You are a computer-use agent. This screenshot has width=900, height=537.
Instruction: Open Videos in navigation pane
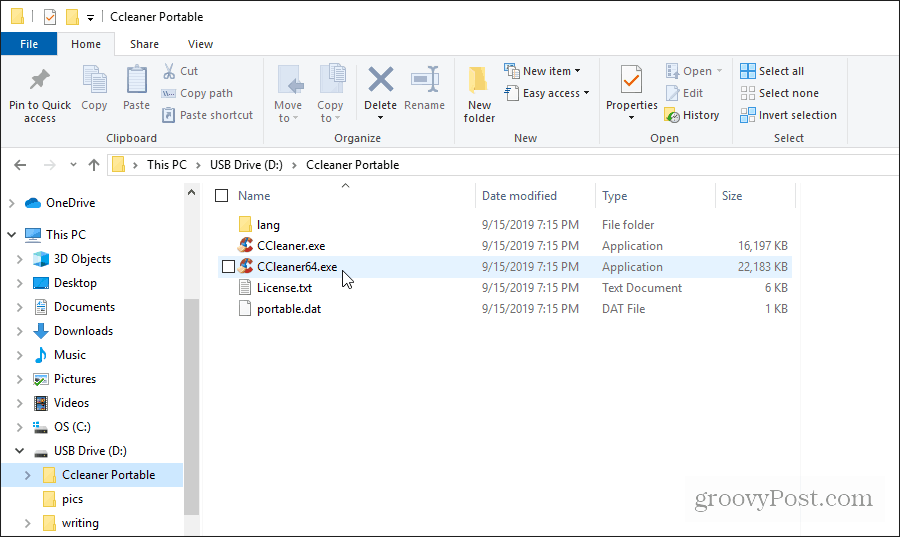[x=71, y=403]
